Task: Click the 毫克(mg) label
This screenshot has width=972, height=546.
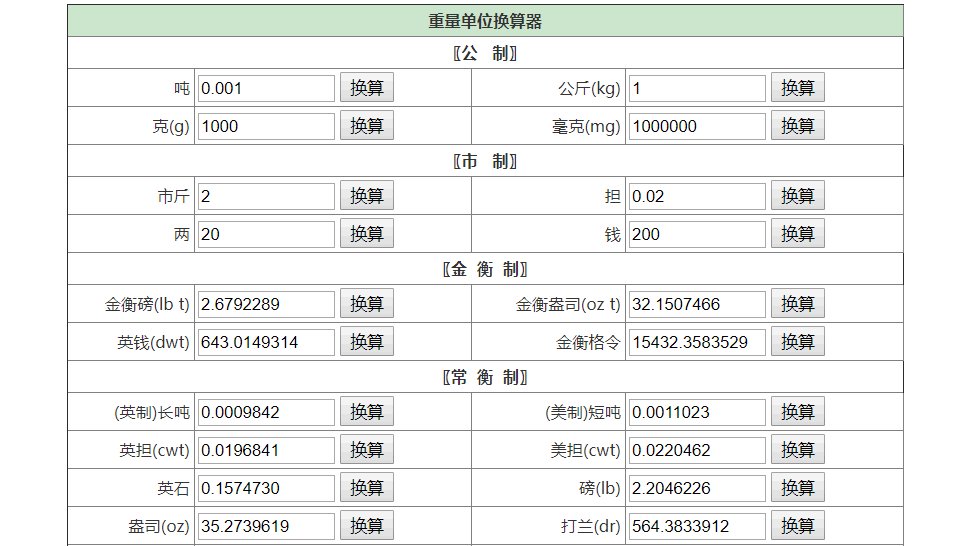Action: pos(586,126)
